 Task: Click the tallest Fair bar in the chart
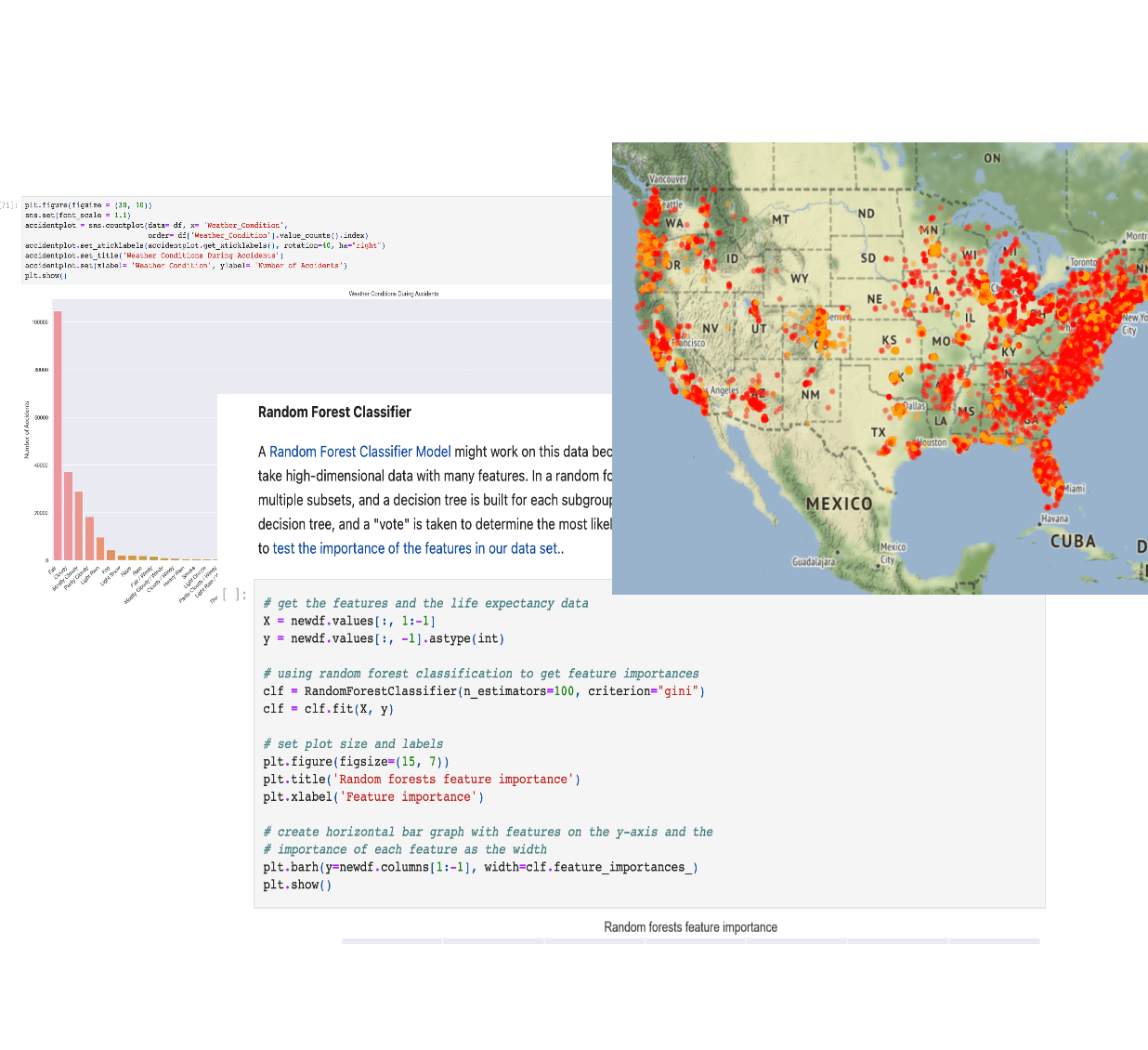pos(58,435)
